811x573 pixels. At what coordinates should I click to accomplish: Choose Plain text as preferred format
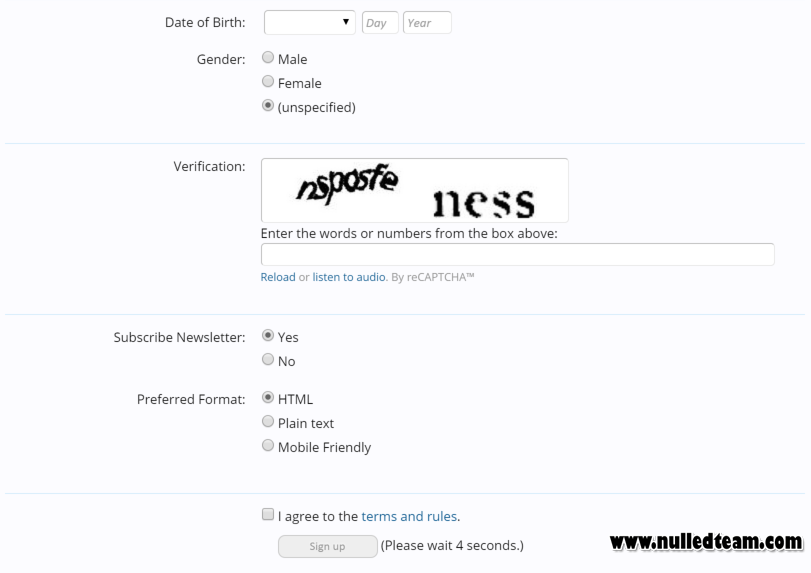tap(267, 421)
